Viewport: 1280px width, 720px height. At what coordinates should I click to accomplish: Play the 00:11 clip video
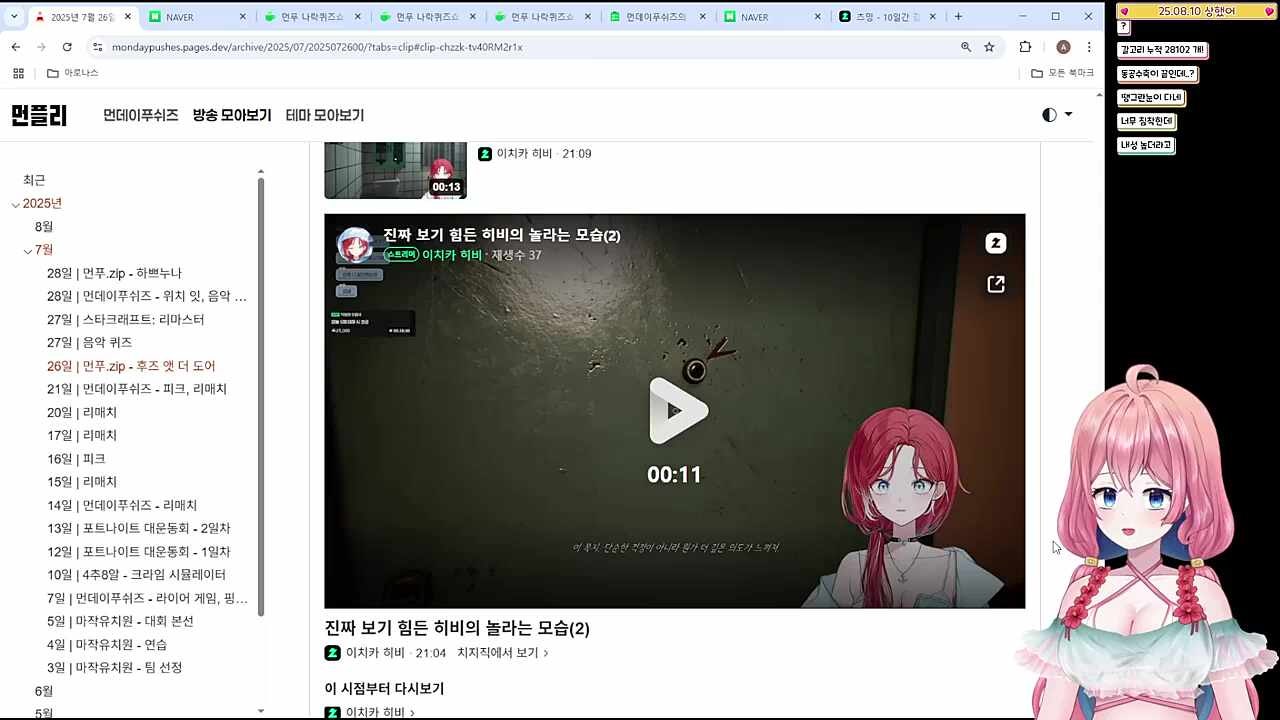678,411
